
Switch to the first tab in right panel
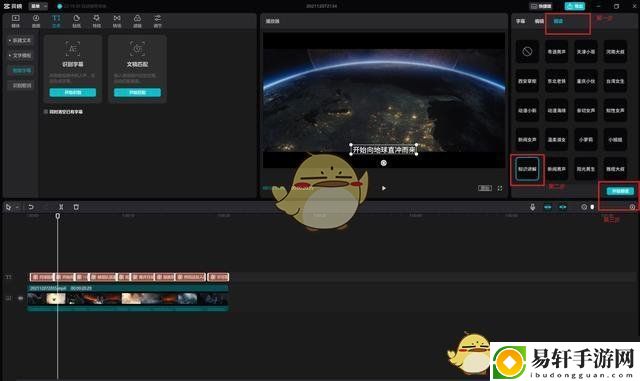[520, 21]
